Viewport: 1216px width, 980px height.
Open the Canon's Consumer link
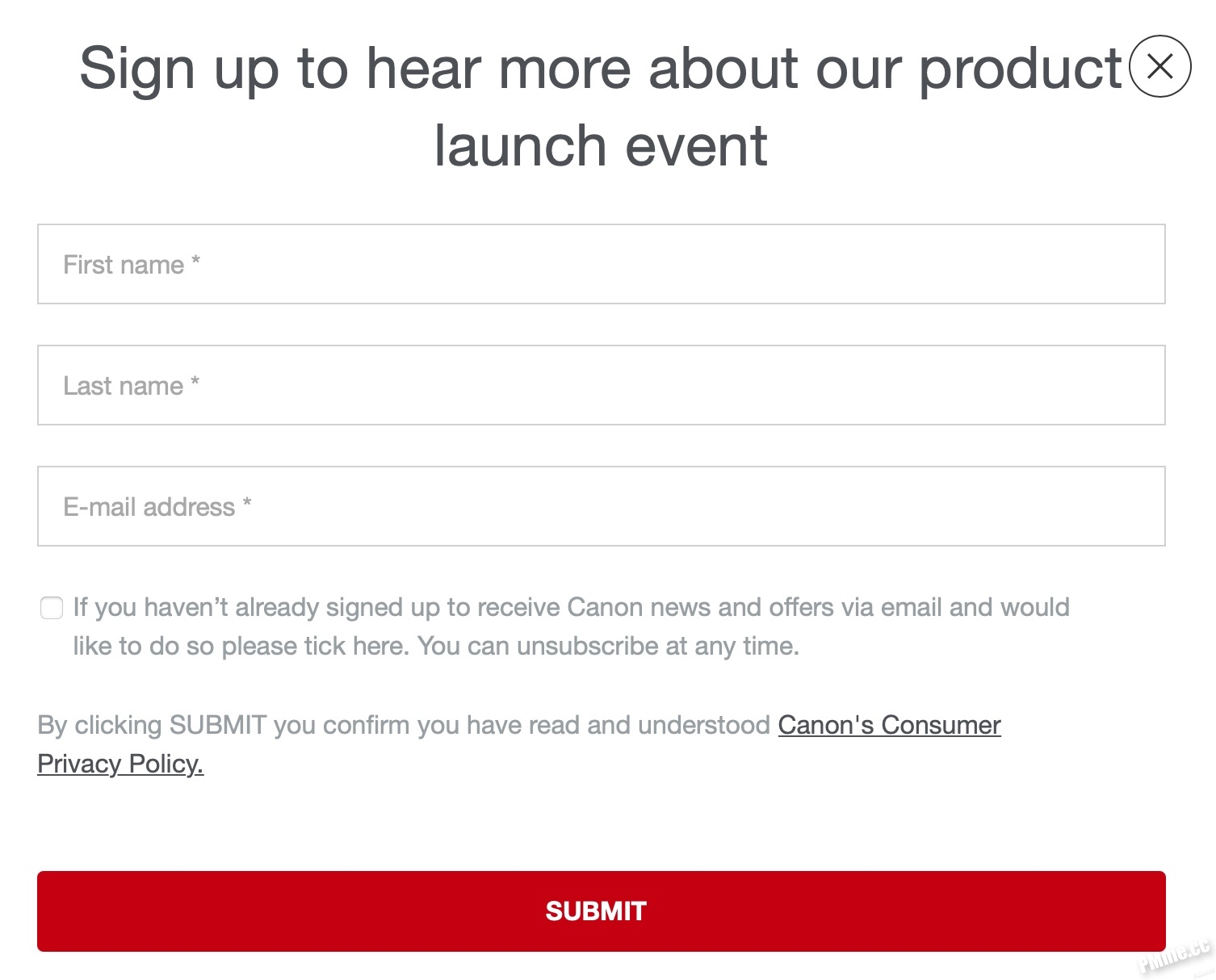coord(889,725)
